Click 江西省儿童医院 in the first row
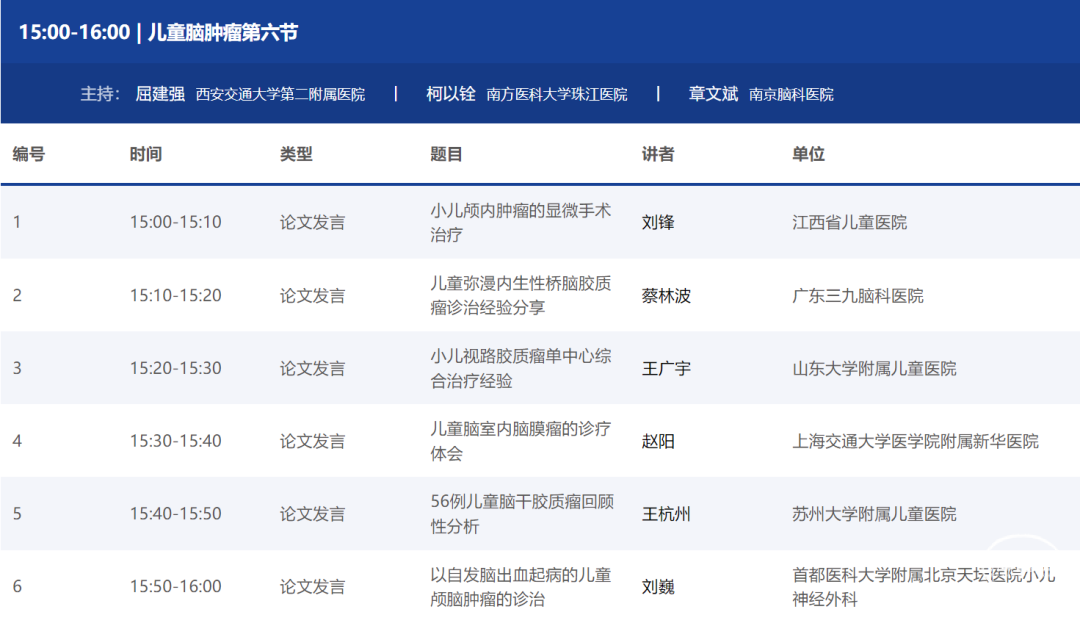The height and width of the screenshot is (623, 1080). pos(849,222)
